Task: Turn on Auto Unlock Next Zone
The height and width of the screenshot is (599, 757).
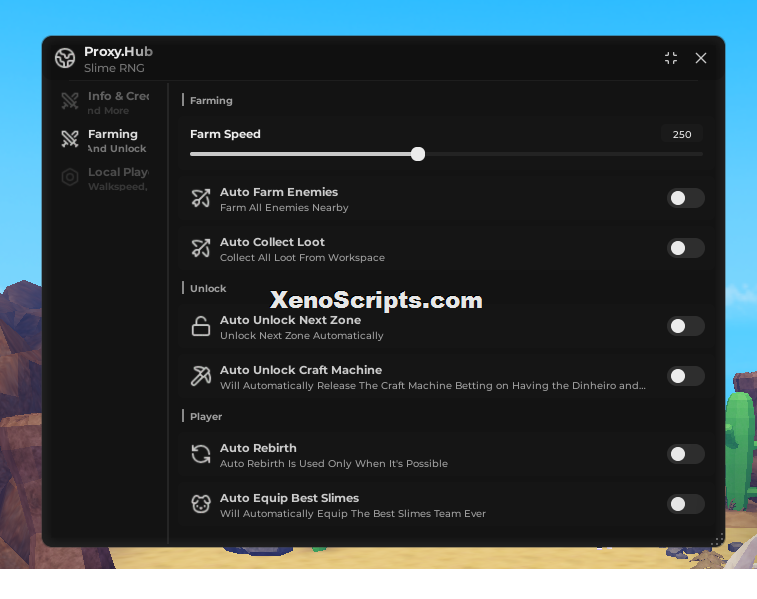Action: click(686, 326)
